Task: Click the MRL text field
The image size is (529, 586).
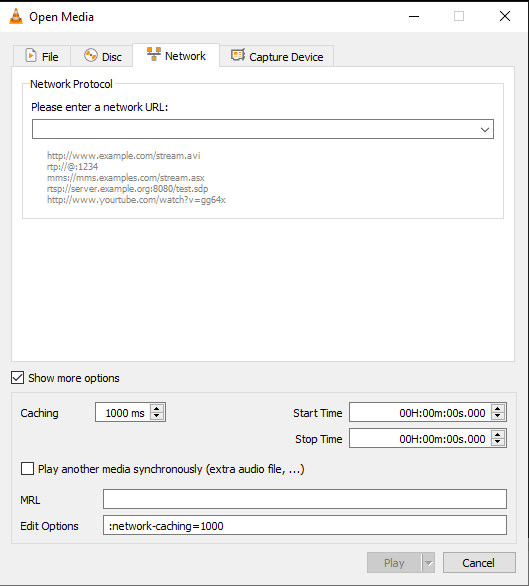Action: (305, 499)
